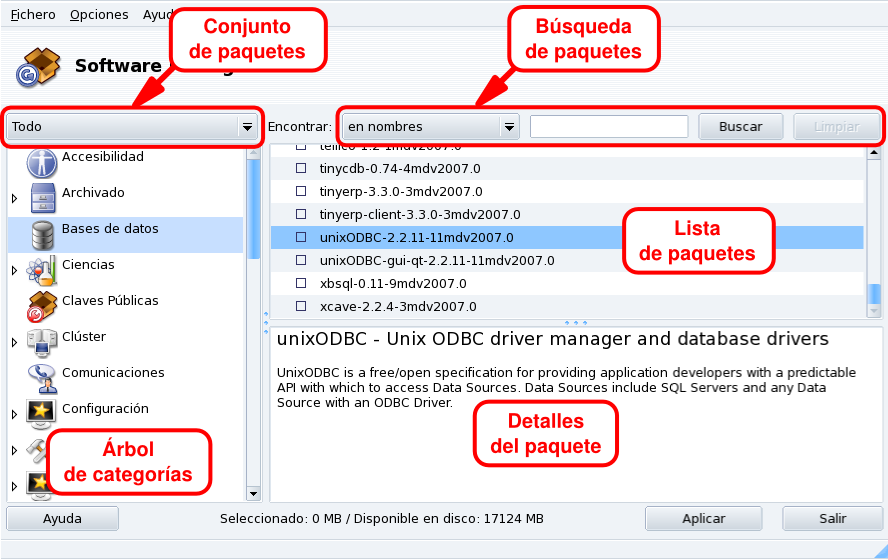Image resolution: width=888 pixels, height=560 pixels.
Task: Click the Accesibilidad category icon
Action: coord(42,161)
